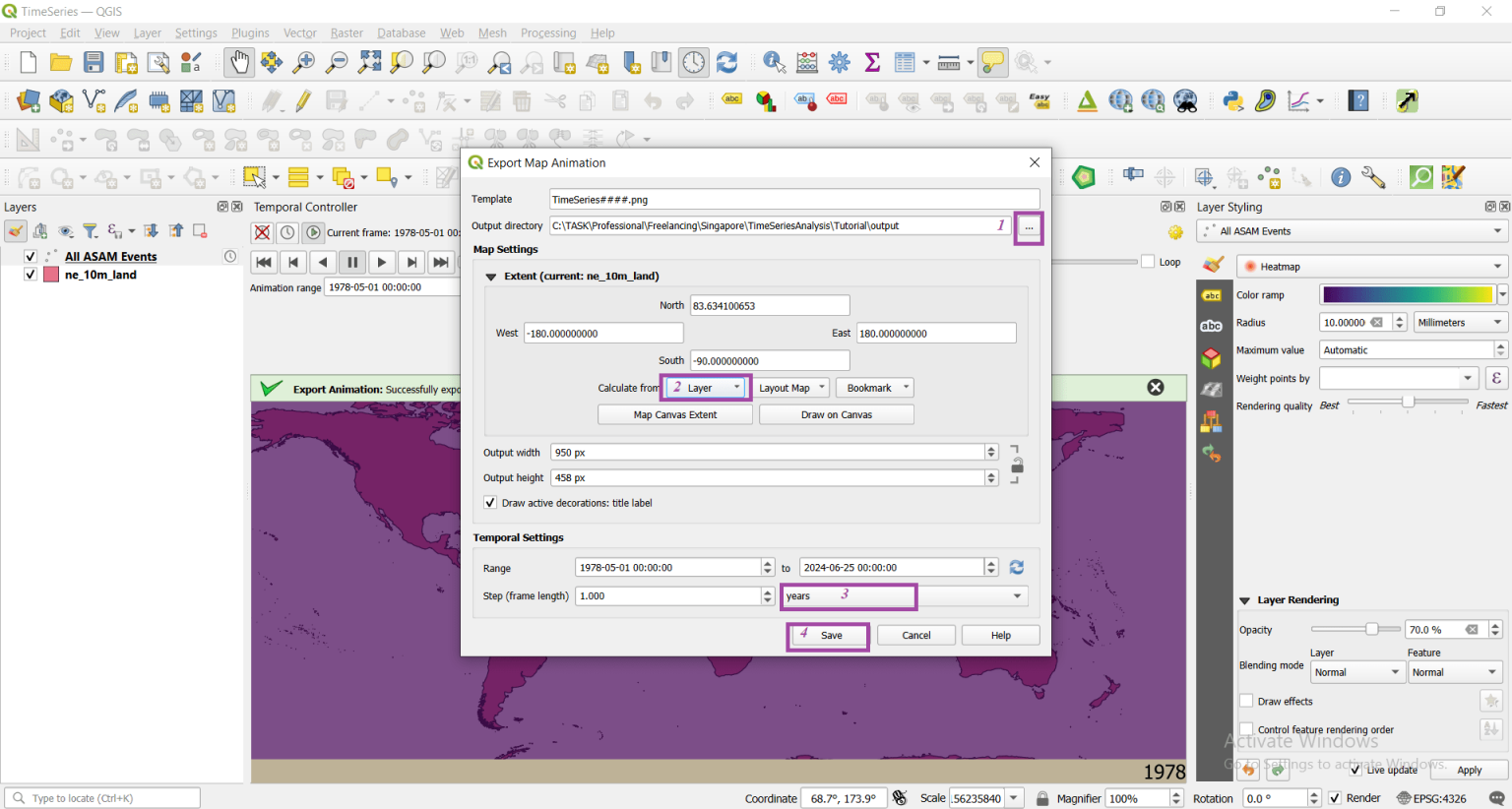The image size is (1512, 809).
Task: Save the map animation export
Action: coord(828,635)
